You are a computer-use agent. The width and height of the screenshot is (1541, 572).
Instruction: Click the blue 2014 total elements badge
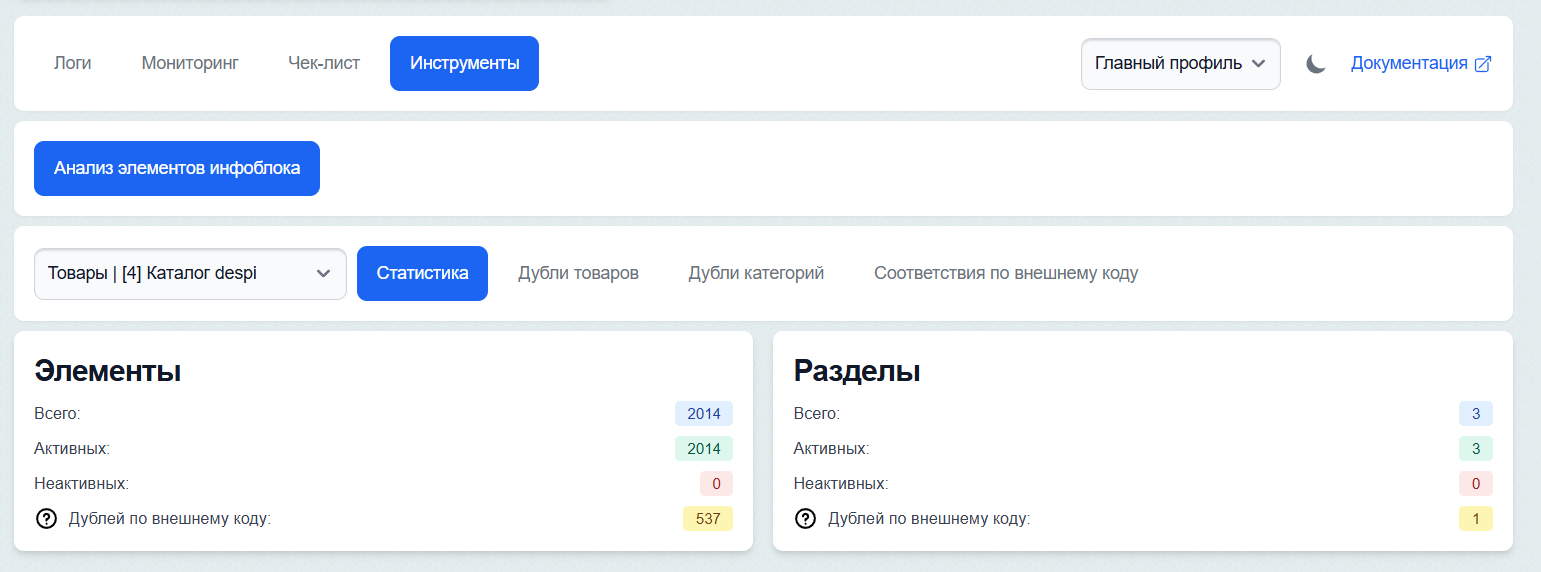click(x=703, y=414)
